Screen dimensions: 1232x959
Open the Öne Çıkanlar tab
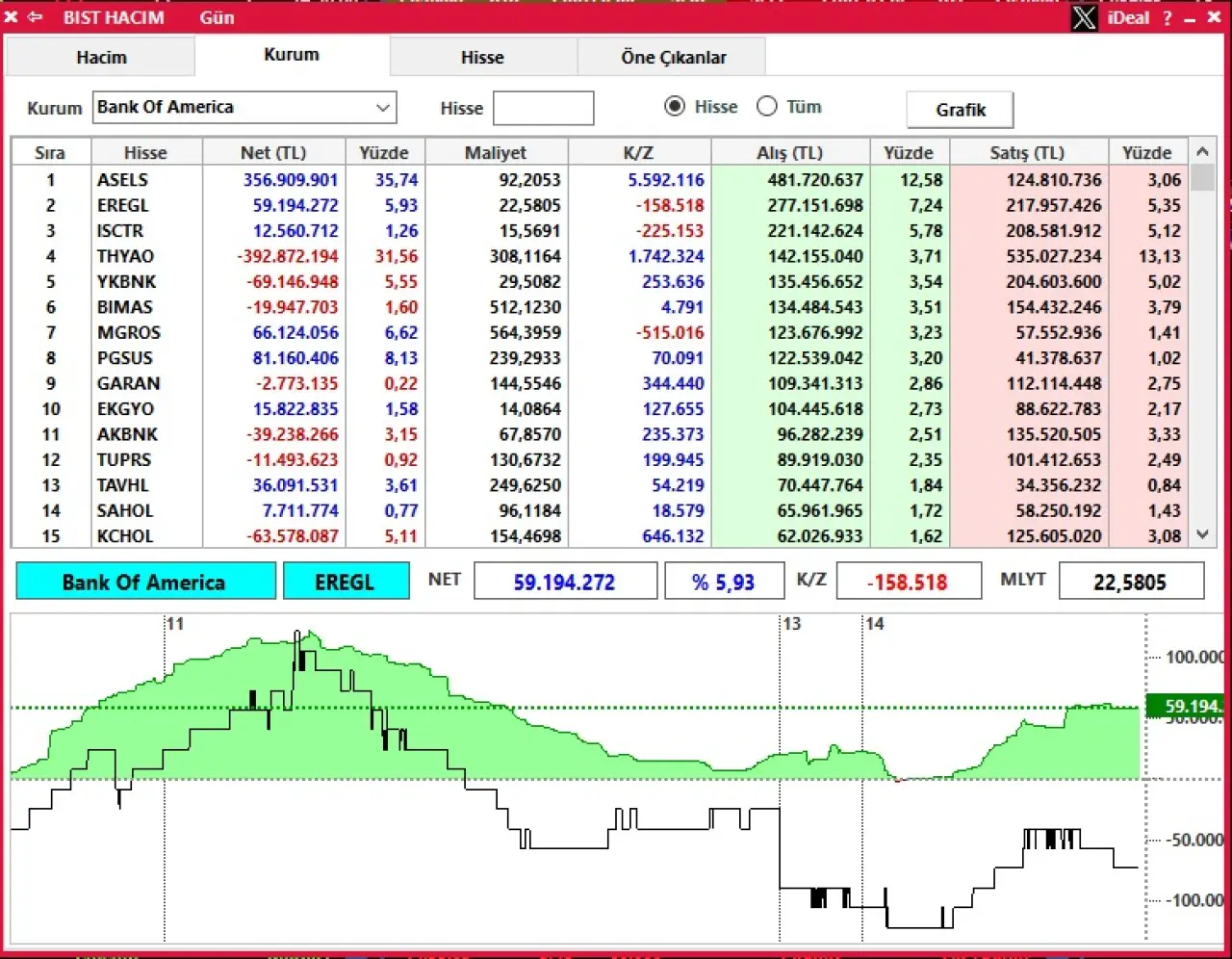[673, 58]
